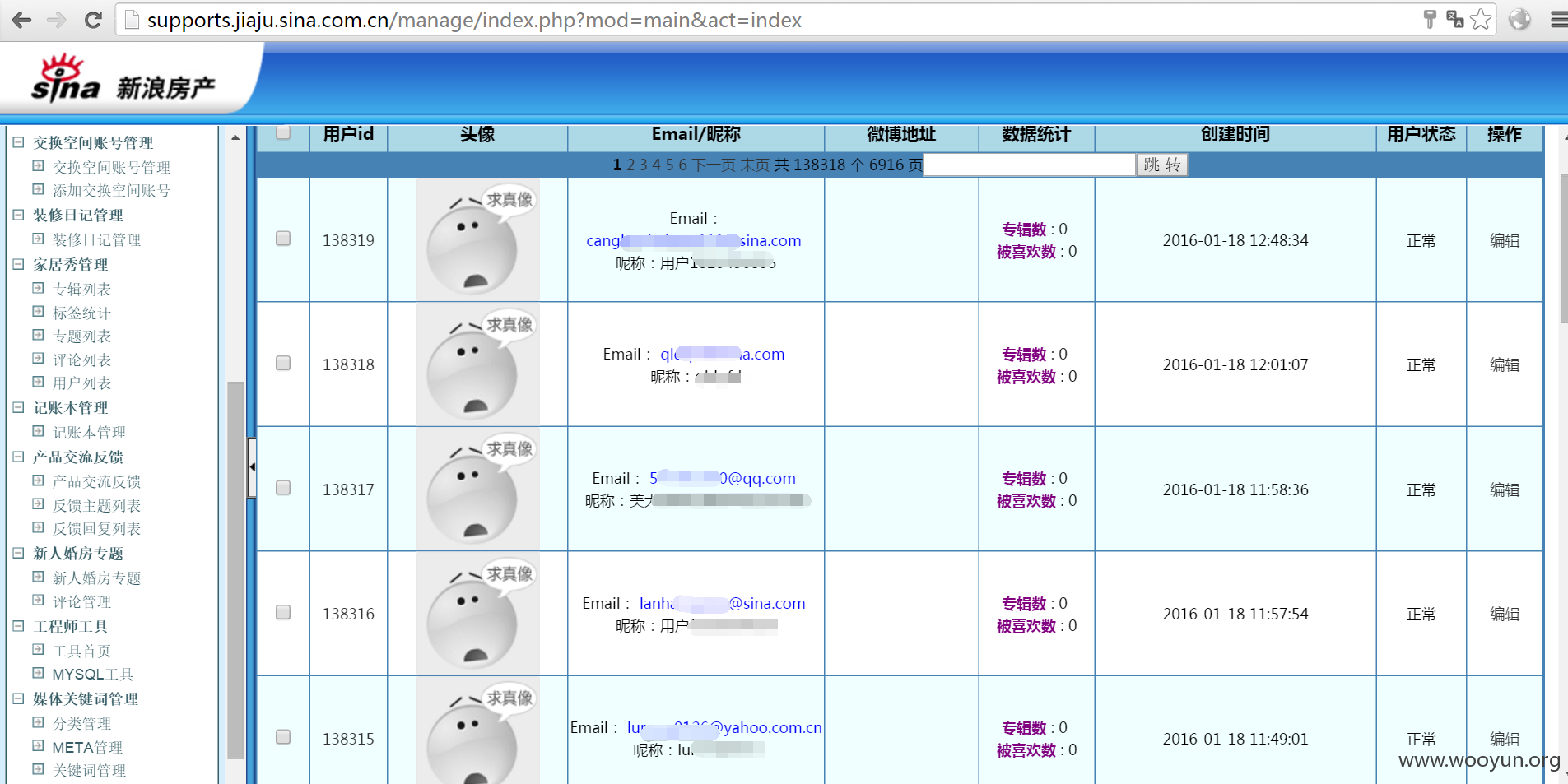Toggle the sidebar collapse arrow handle

tap(252, 467)
